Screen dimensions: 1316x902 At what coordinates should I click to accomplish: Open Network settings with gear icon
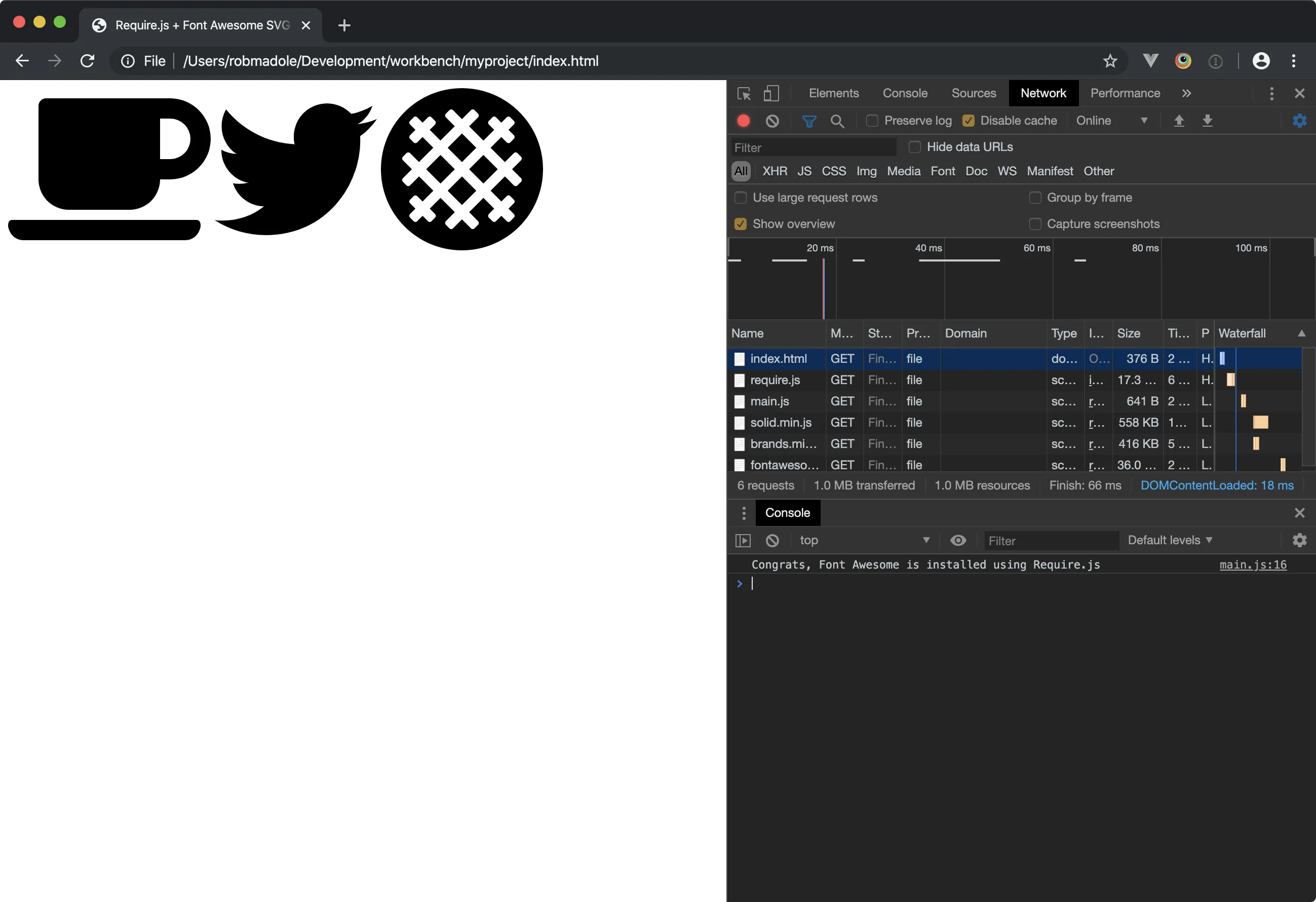coord(1300,121)
